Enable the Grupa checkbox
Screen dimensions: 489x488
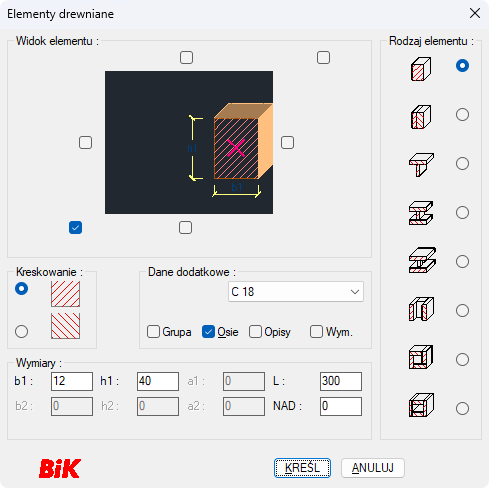153,332
